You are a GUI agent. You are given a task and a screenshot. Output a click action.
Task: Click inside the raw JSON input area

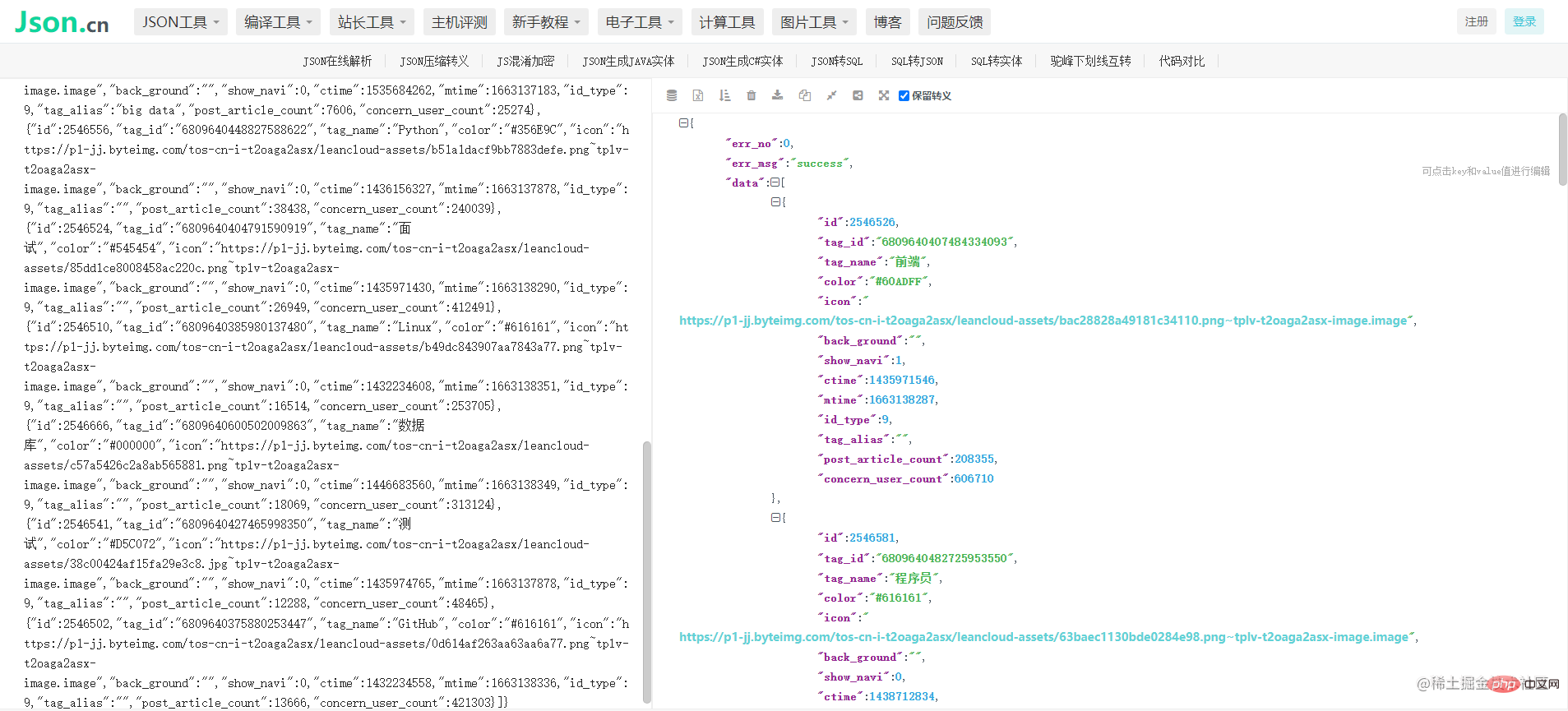click(x=326, y=395)
